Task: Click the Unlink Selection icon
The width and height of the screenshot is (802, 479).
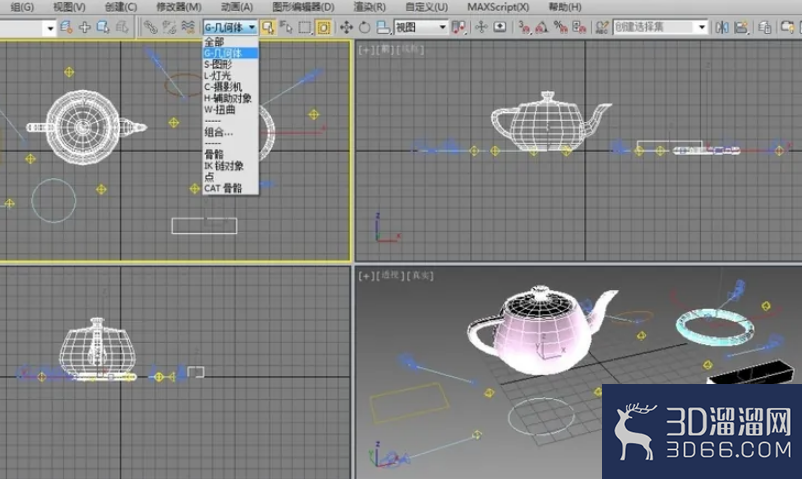Action: (x=169, y=27)
